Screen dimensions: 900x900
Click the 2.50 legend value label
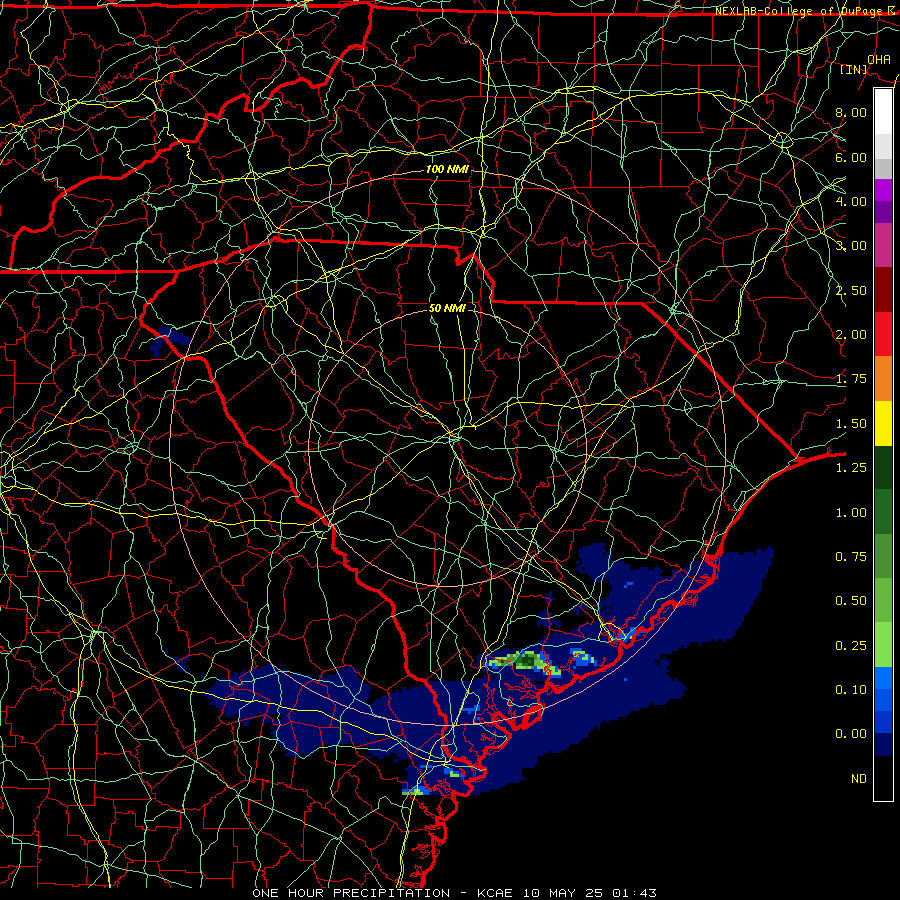tap(851, 290)
